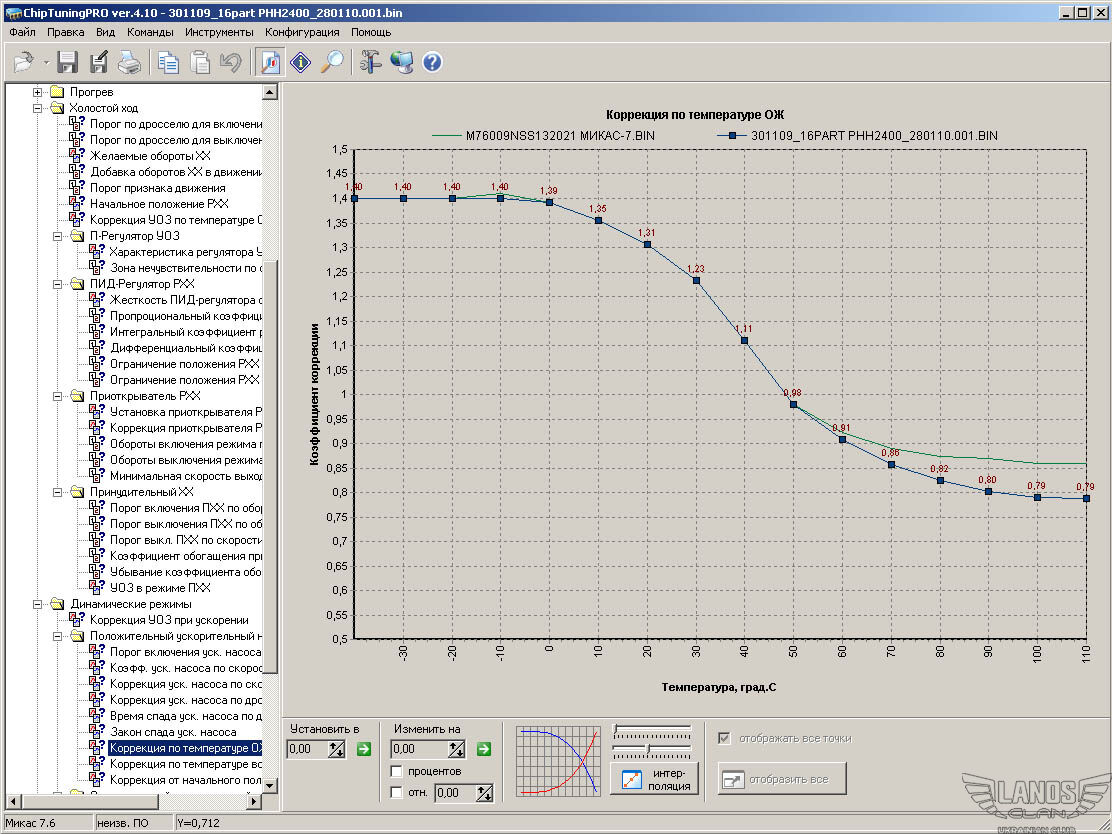This screenshot has height=834, width=1112.
Task: Click the magnifying glass search icon
Action: click(x=332, y=62)
